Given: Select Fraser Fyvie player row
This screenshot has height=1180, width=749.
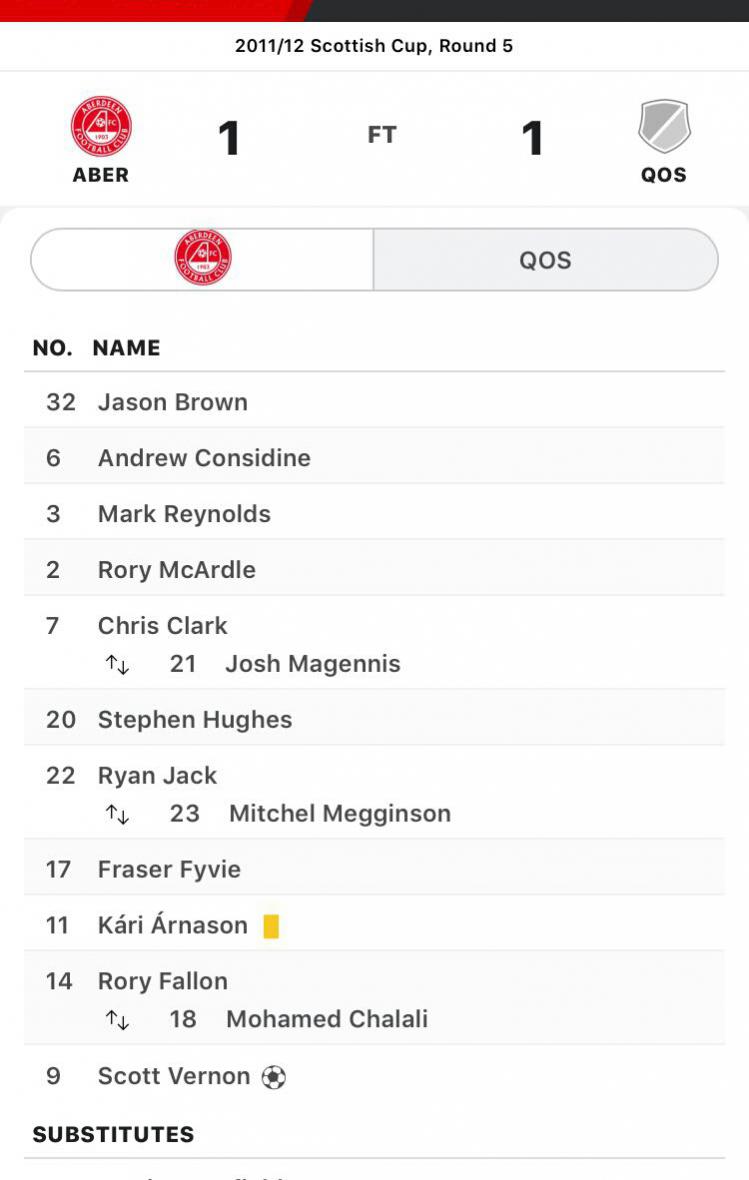Looking at the screenshot, I should pos(374,868).
